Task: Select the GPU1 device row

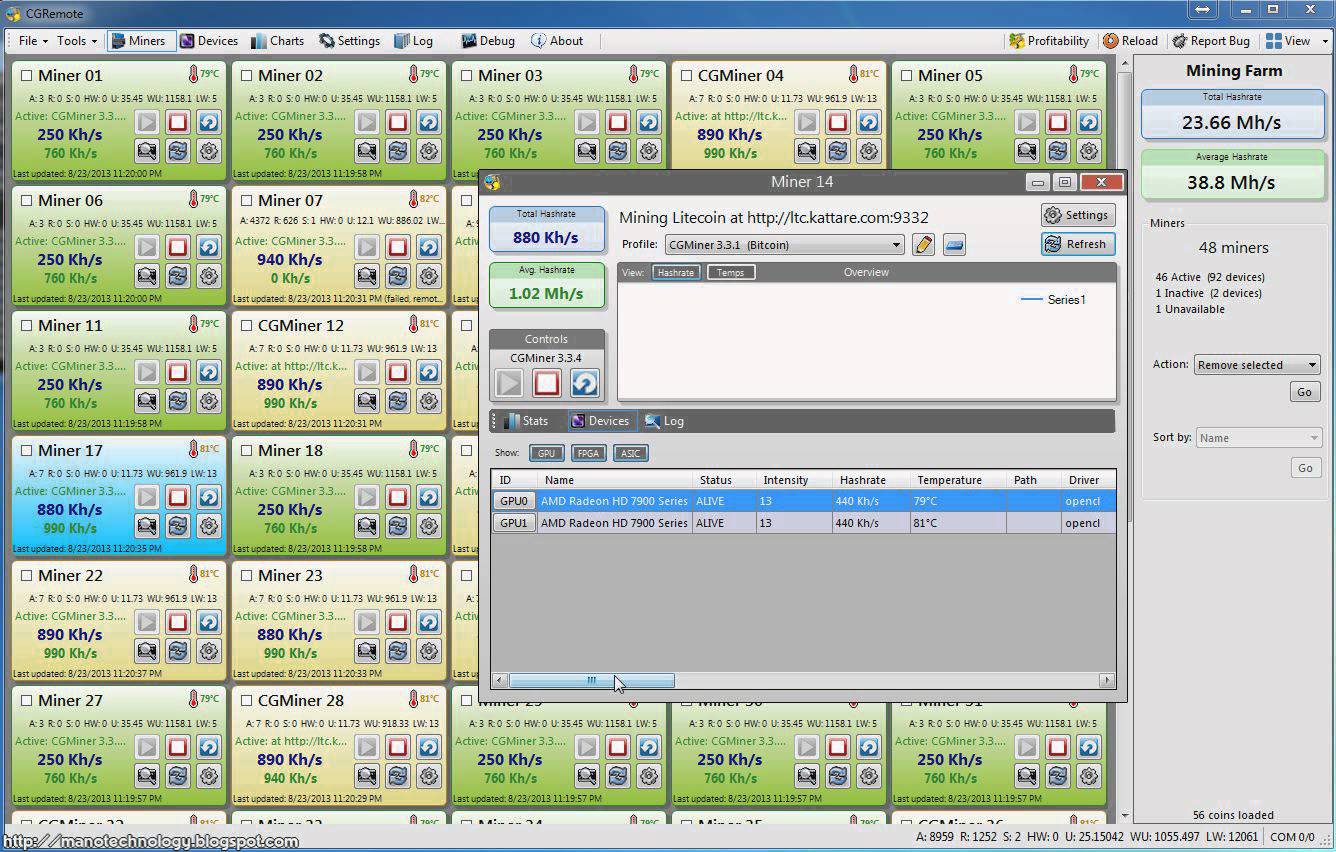Action: click(803, 523)
